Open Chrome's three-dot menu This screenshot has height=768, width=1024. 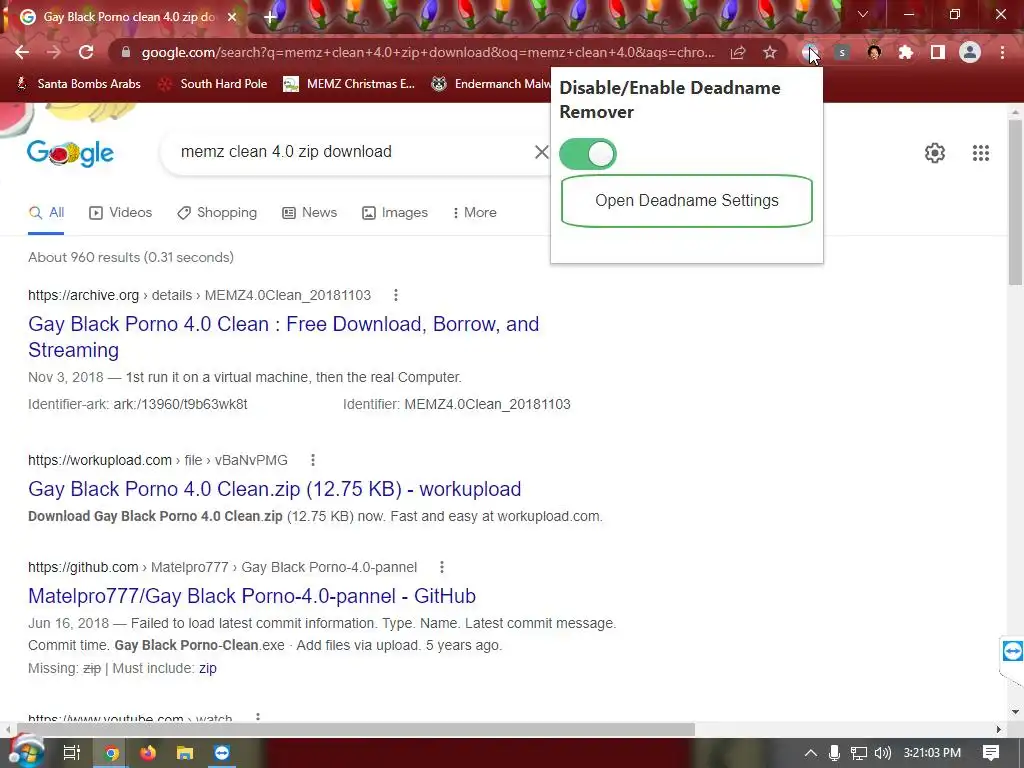click(1002, 52)
